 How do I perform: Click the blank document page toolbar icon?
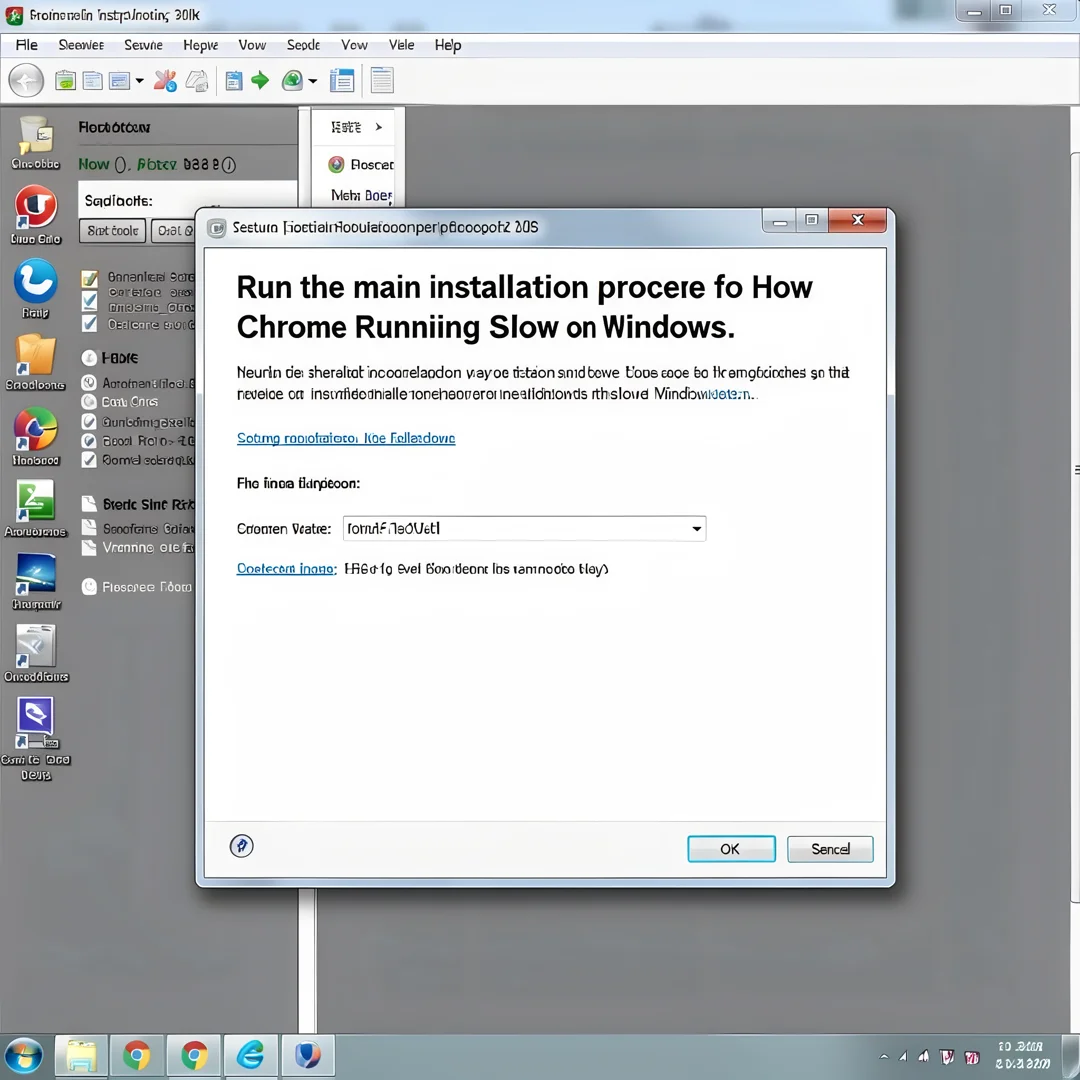pos(382,80)
